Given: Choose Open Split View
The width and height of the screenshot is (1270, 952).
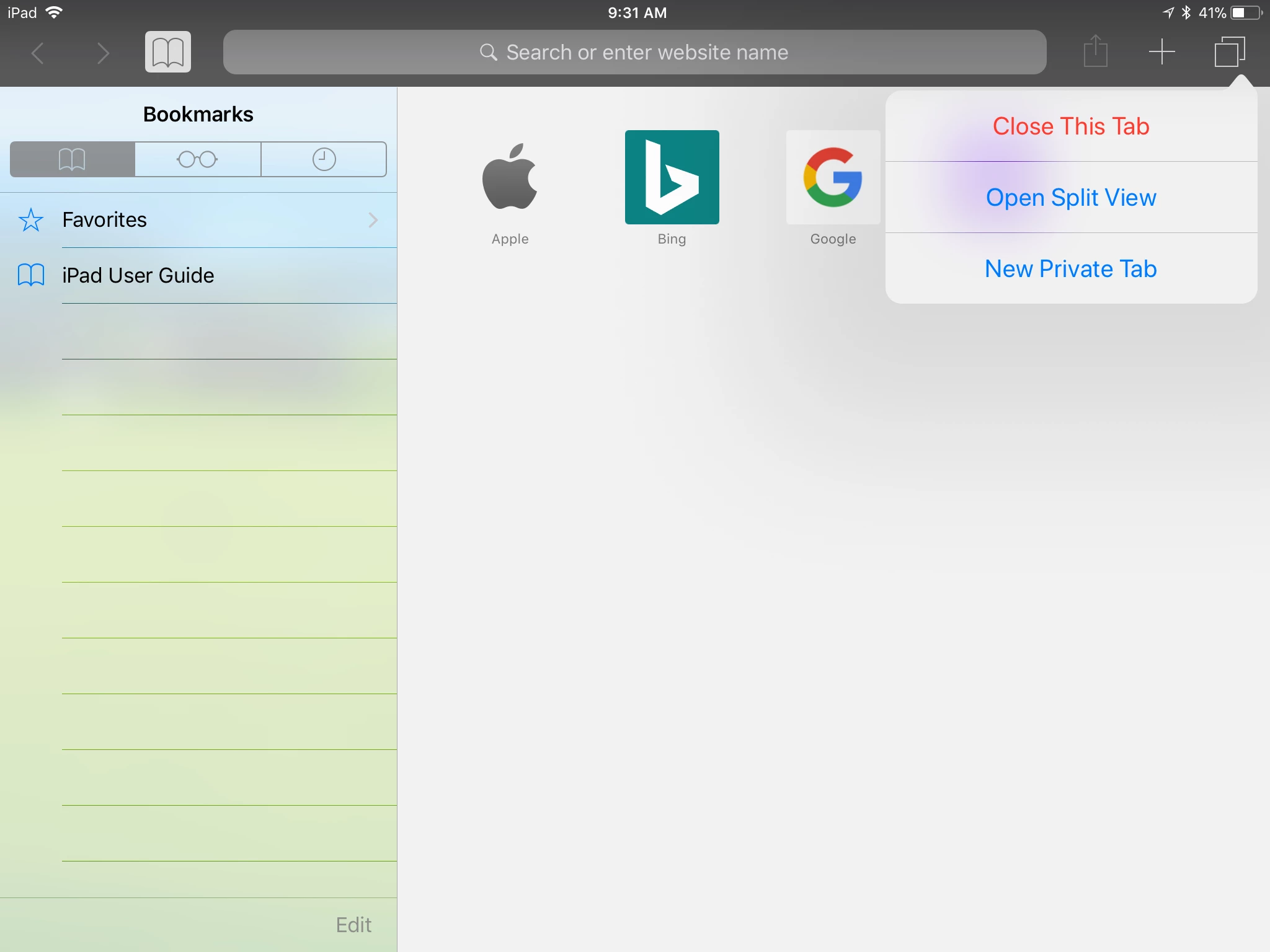Looking at the screenshot, I should coord(1071,198).
